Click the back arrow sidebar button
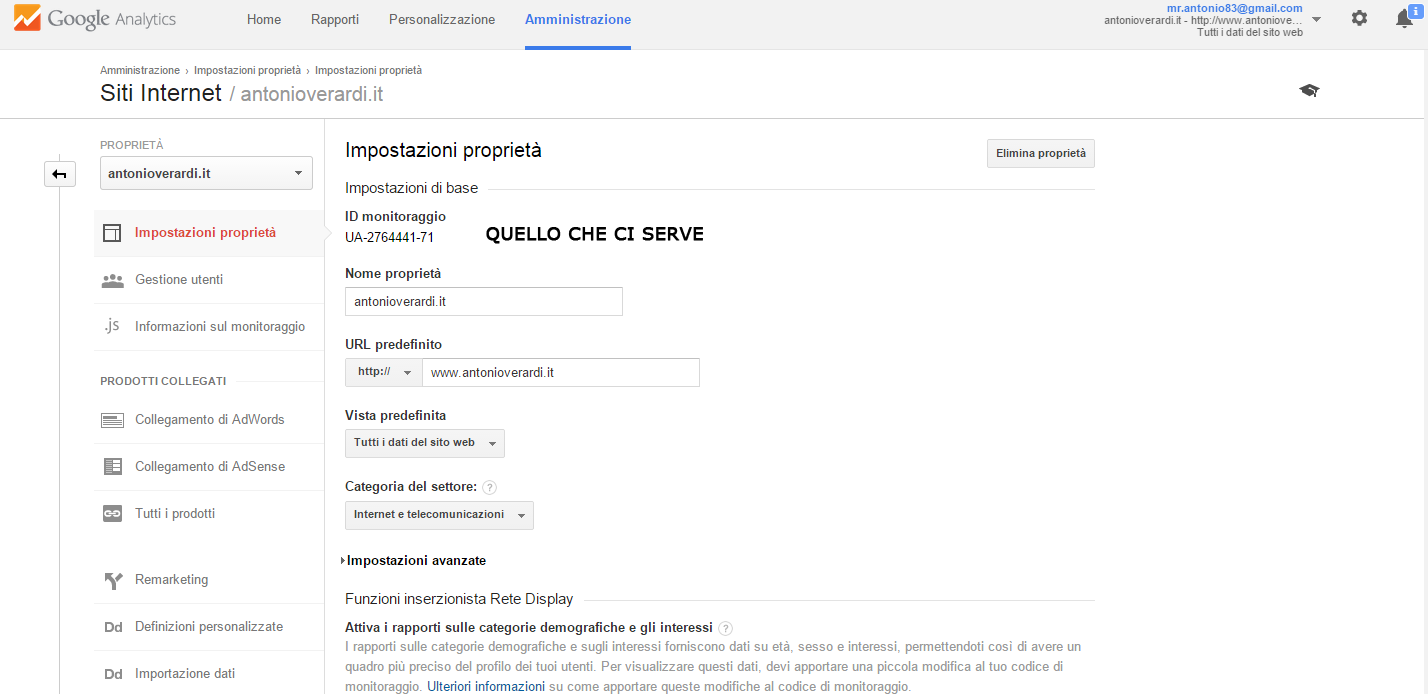Screen dimensions: 1428x694 click(x=60, y=174)
